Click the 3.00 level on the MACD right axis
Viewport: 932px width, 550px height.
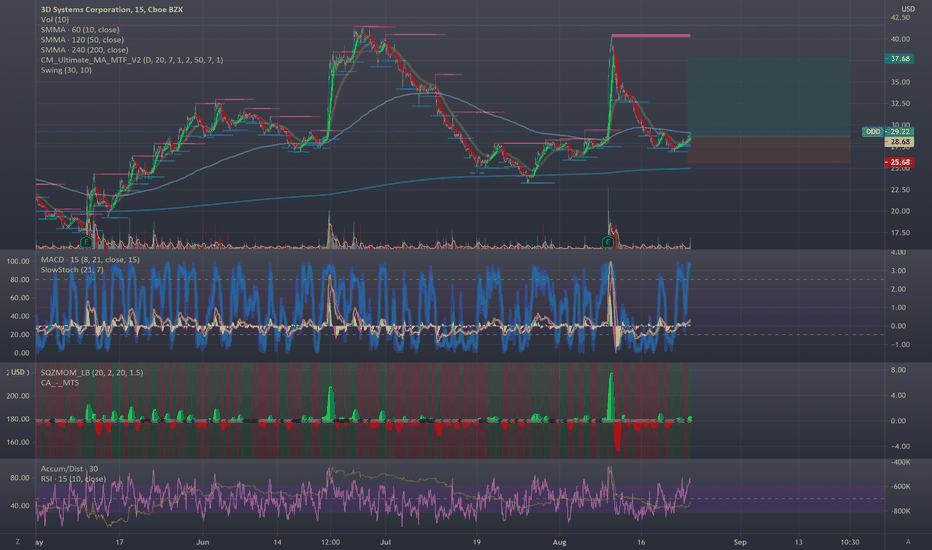click(898, 271)
